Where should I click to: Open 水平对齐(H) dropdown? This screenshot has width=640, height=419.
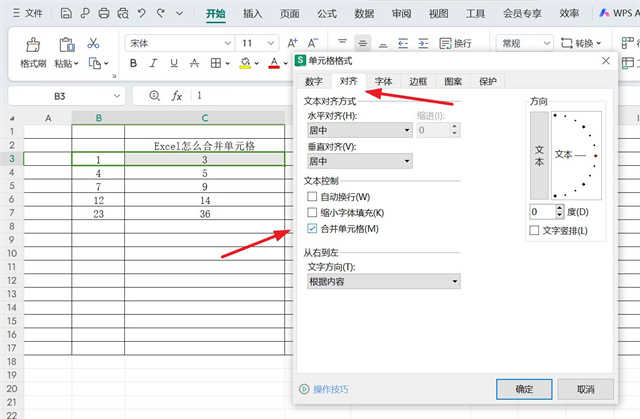click(360, 131)
